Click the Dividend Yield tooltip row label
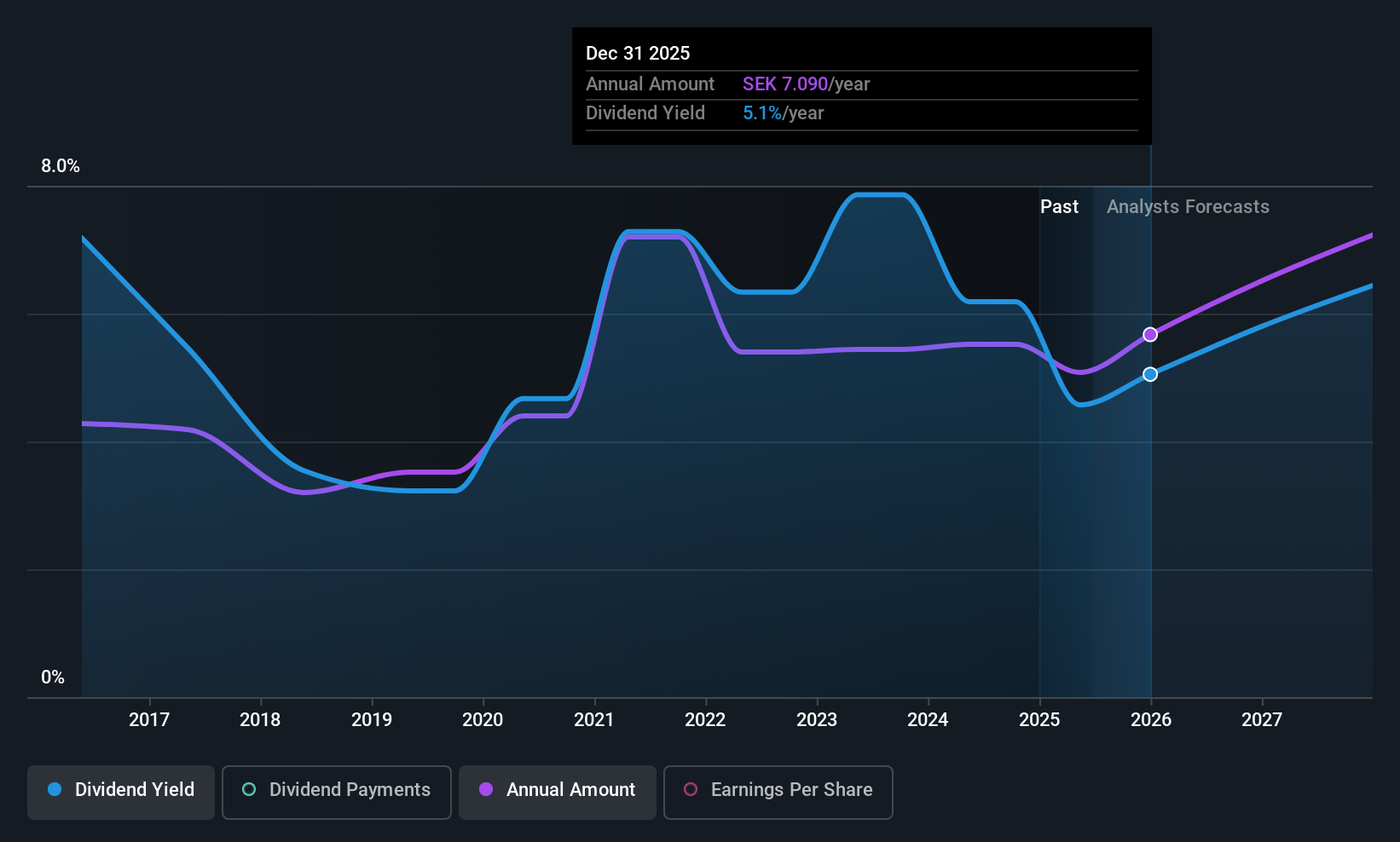The image size is (1400, 842). 645,113
